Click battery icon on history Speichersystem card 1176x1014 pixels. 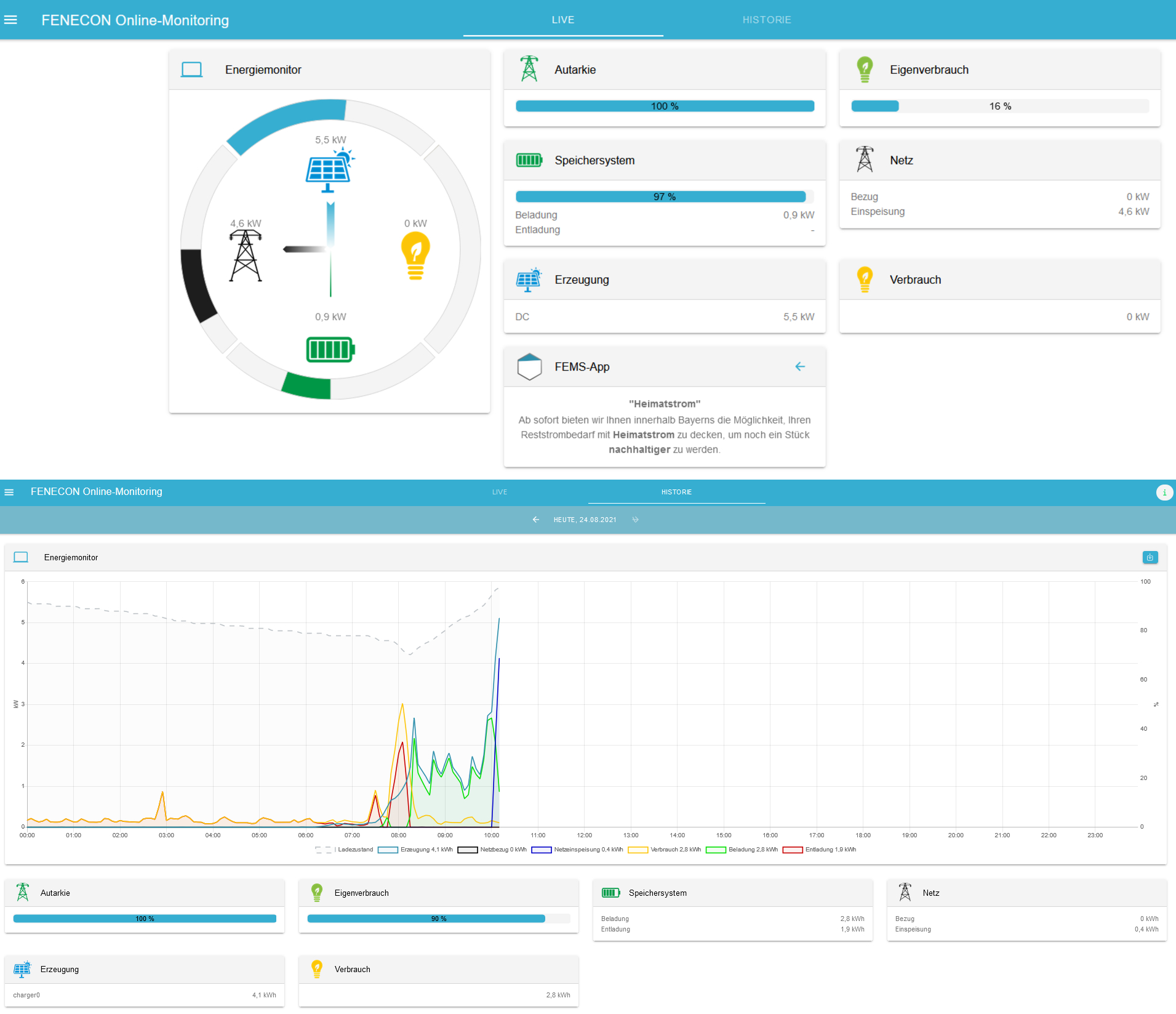pos(610,893)
